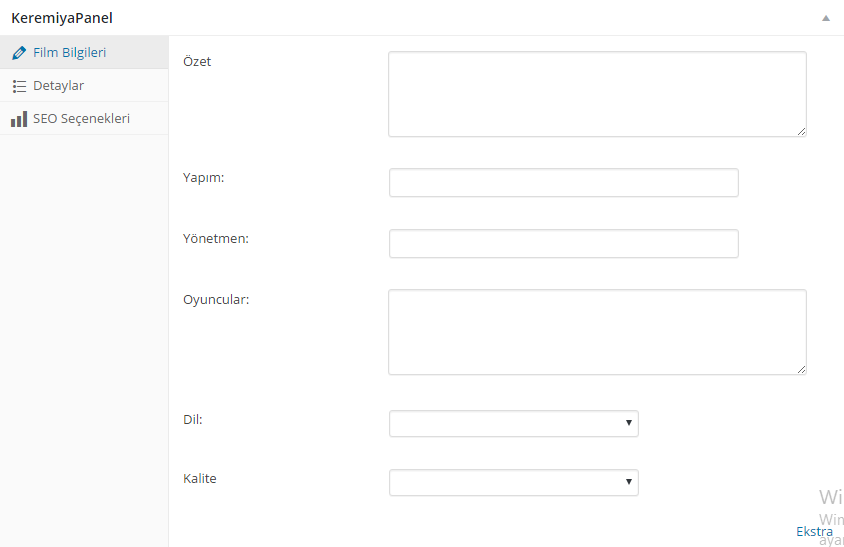The height and width of the screenshot is (547, 844).
Task: Click the Oyuncular field label
Action: (216, 299)
